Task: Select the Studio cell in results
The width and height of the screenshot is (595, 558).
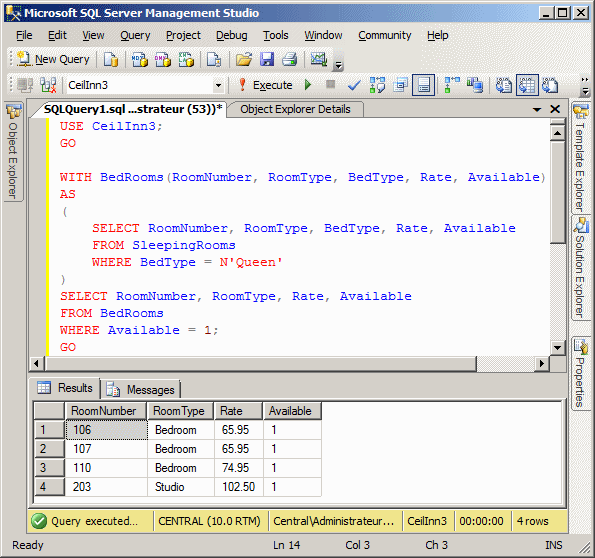Action: click(181, 487)
